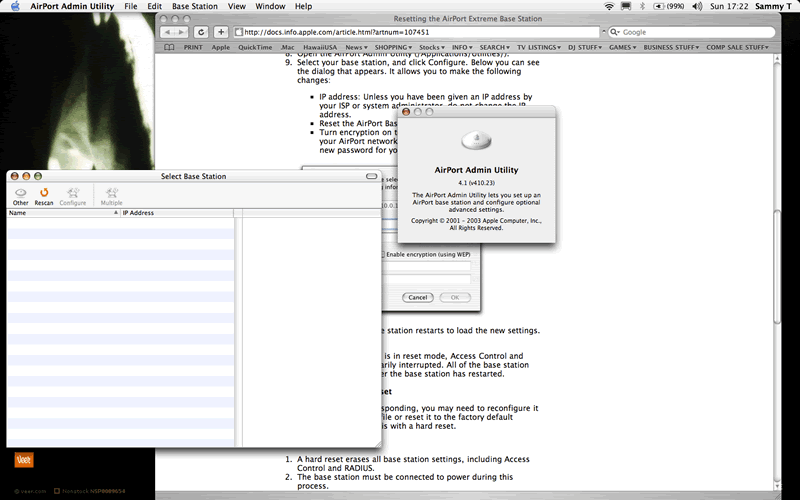Click Safari forward arrow button
The image size is (800, 500).
pos(181,32)
